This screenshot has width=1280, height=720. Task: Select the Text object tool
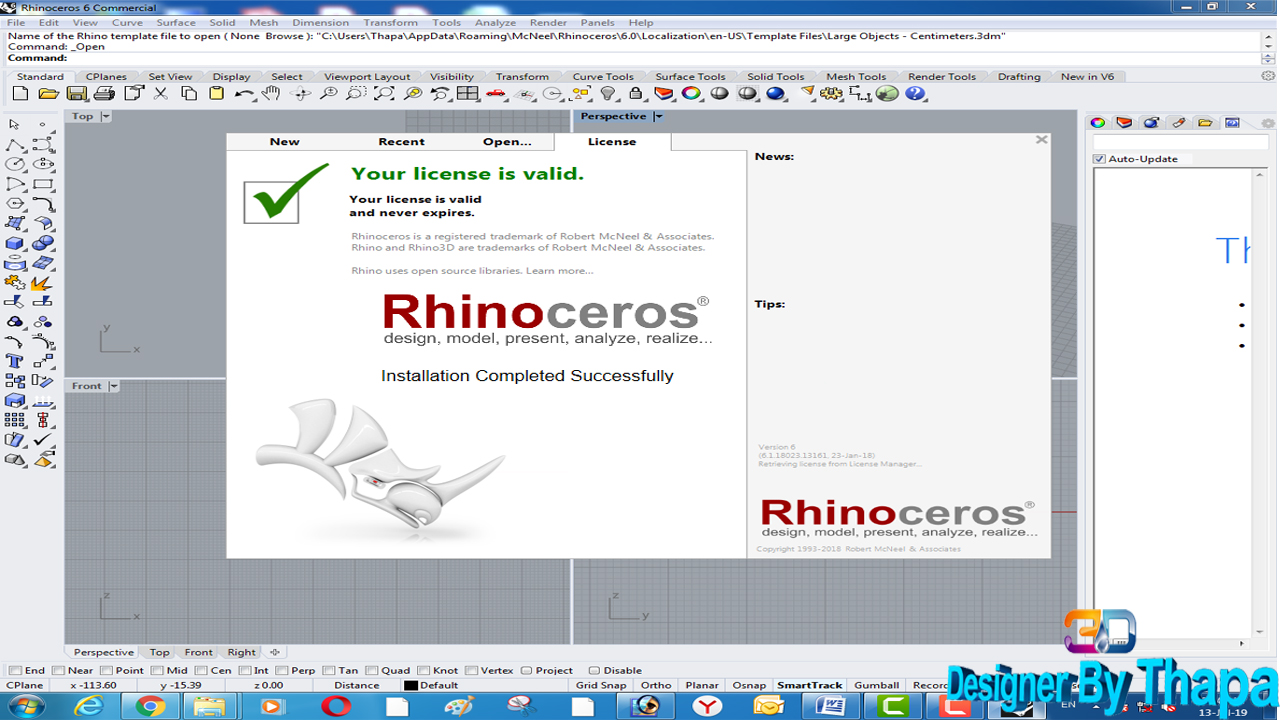(15, 361)
